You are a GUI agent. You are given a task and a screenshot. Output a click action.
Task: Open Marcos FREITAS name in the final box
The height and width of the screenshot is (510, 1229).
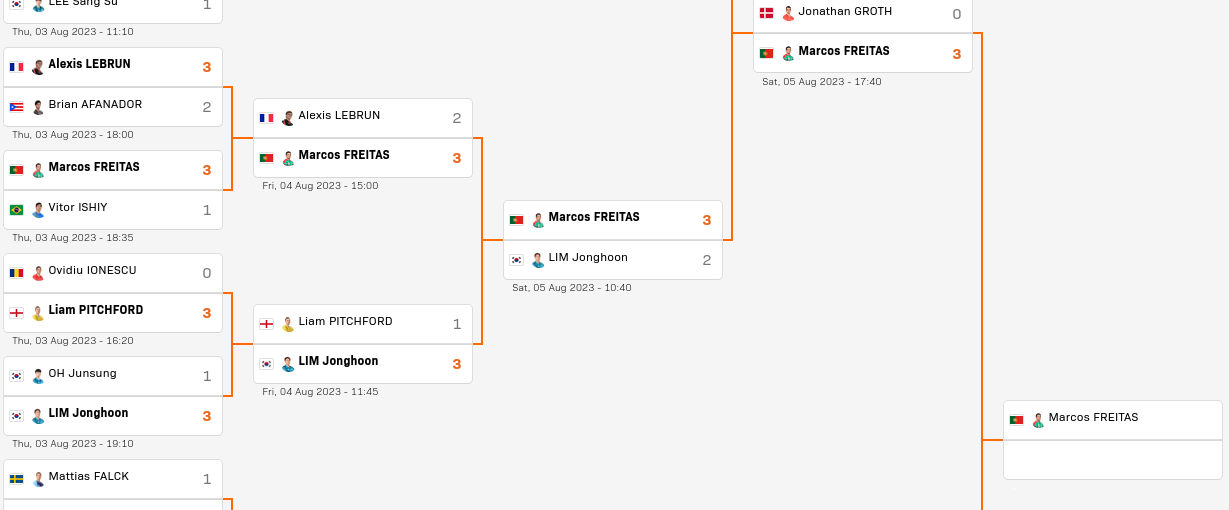point(1093,418)
